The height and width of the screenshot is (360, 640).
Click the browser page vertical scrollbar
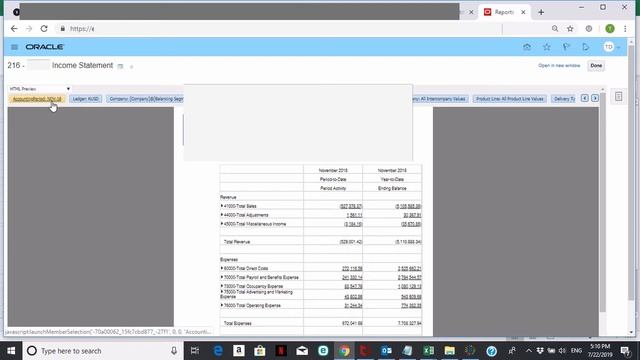631,173
